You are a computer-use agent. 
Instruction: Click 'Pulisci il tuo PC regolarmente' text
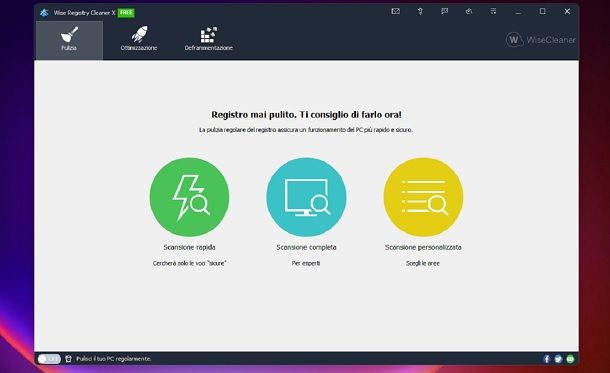[x=114, y=359]
